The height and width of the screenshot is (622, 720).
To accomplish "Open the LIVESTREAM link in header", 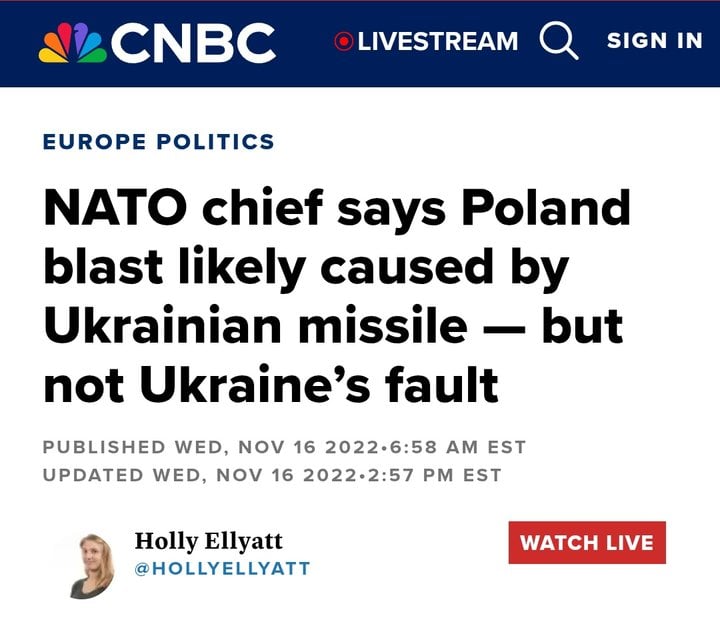I will click(437, 42).
